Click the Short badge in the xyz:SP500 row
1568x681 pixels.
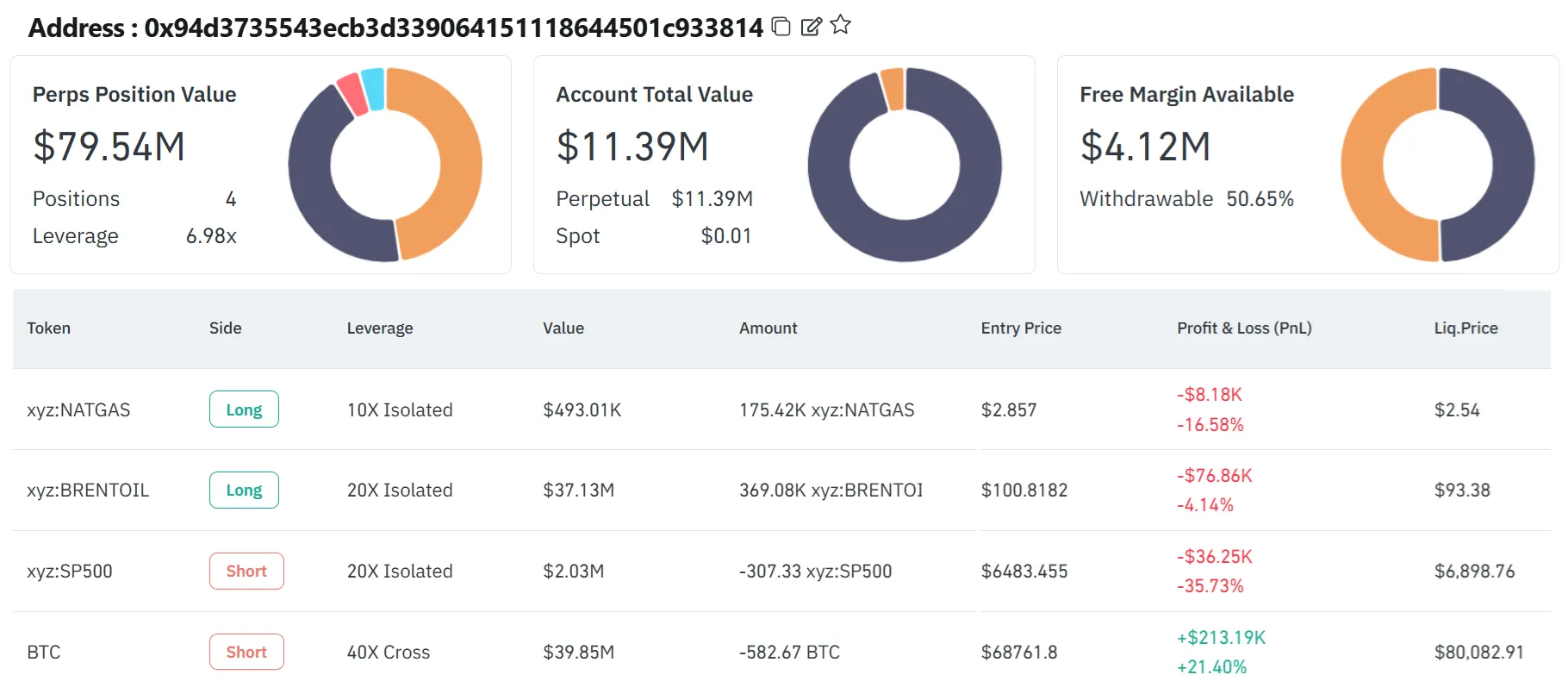click(246, 572)
